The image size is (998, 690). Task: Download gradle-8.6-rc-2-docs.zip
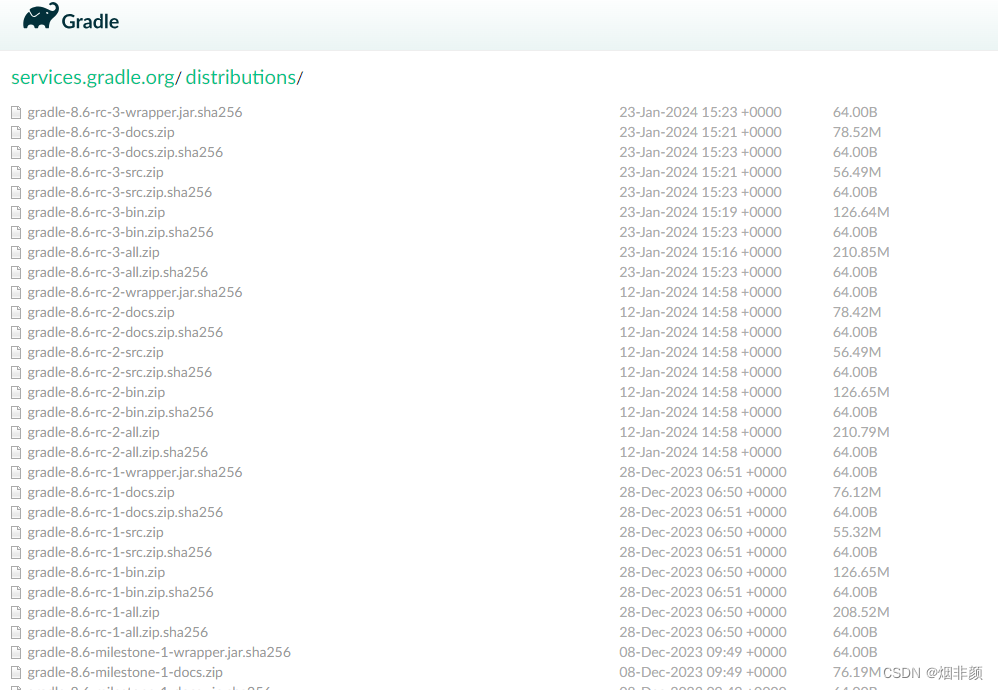[x=101, y=313]
